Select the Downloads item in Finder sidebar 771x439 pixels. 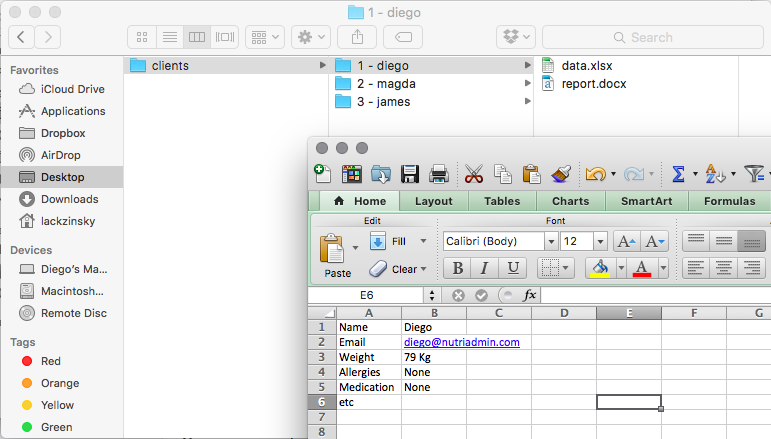click(x=62, y=199)
